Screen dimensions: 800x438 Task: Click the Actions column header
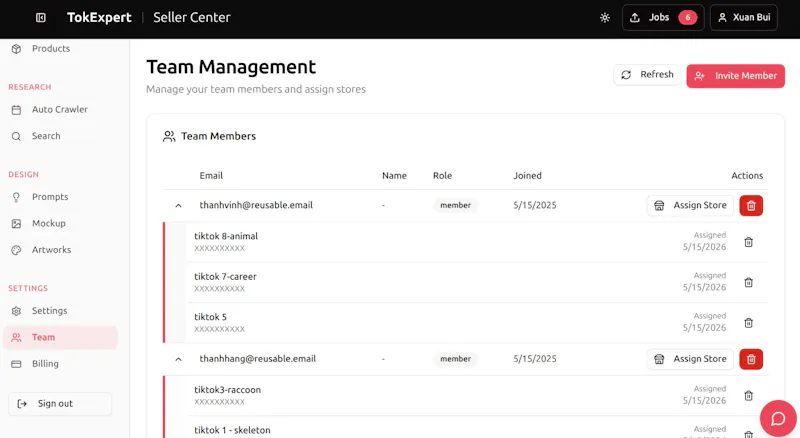pos(747,176)
